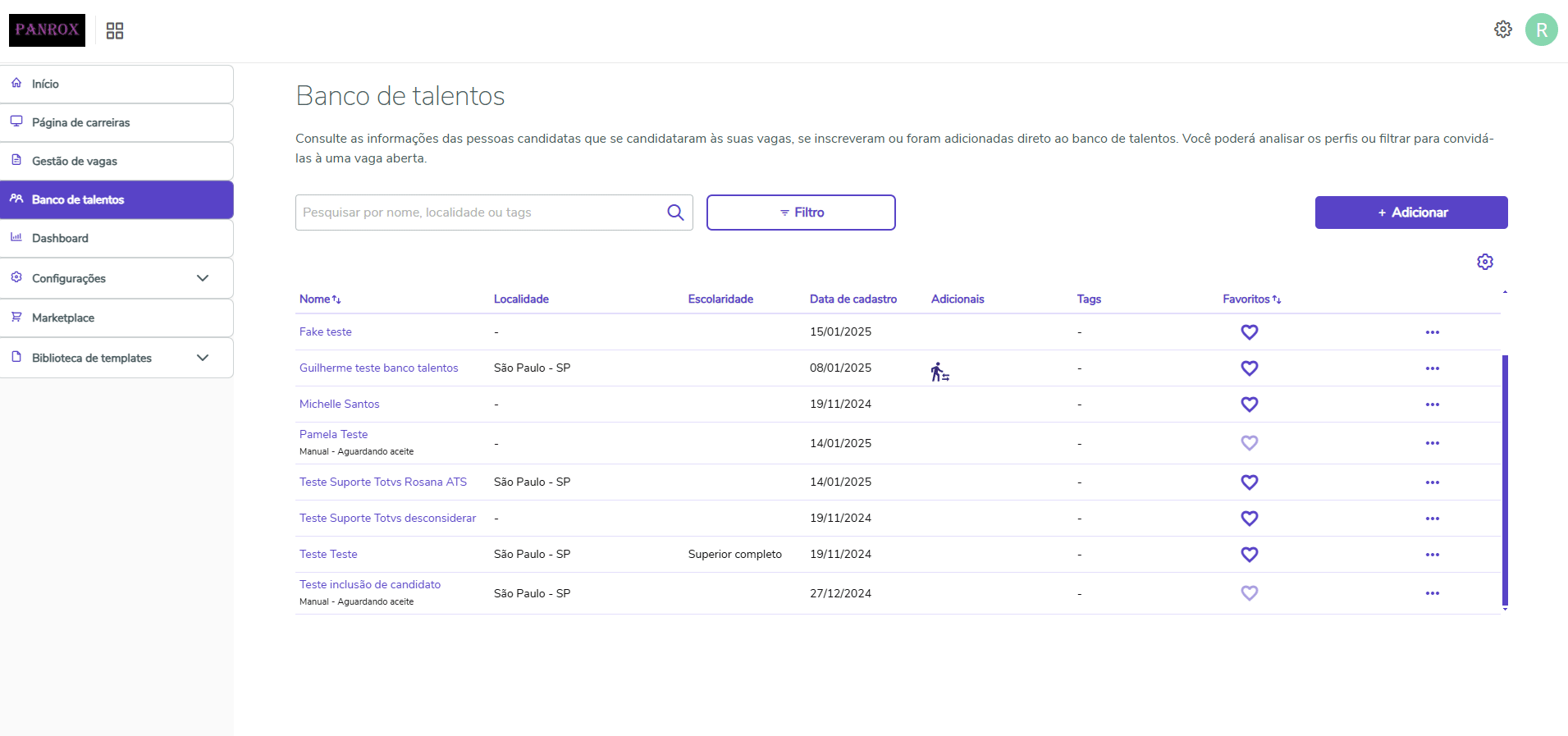Toggle favorite heart for Guilherme teste banco talentos
1568x736 pixels.
(1249, 368)
